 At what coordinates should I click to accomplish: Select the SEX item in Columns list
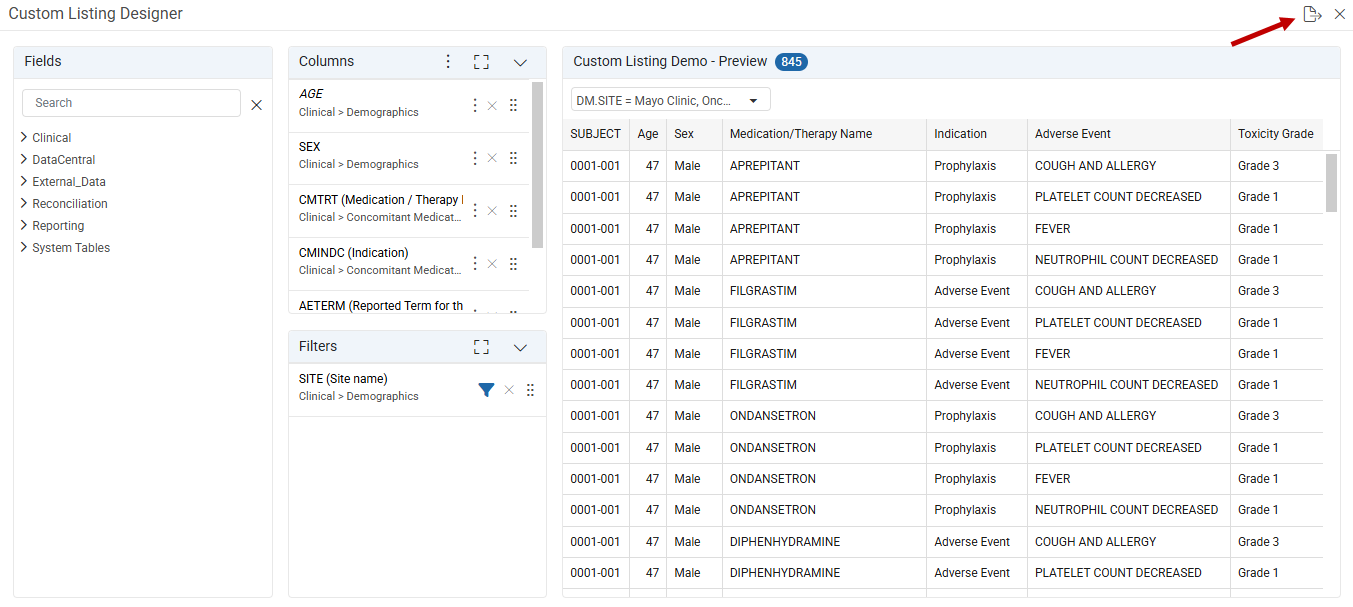click(x=409, y=157)
